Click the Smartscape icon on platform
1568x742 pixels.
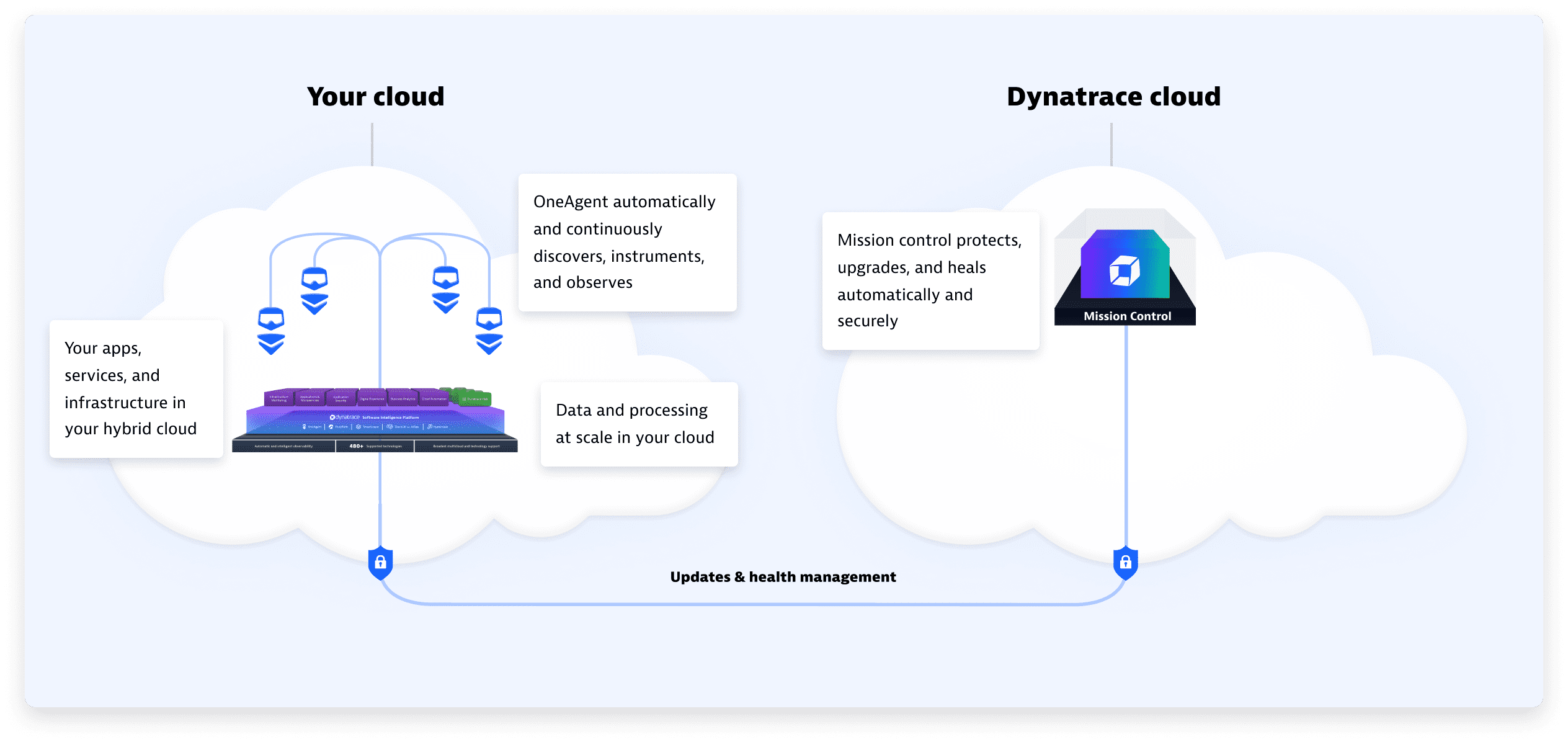(359, 427)
